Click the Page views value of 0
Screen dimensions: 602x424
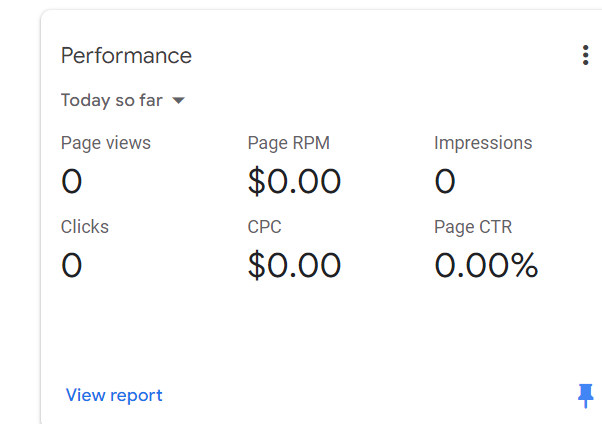pyautogui.click(x=71, y=181)
